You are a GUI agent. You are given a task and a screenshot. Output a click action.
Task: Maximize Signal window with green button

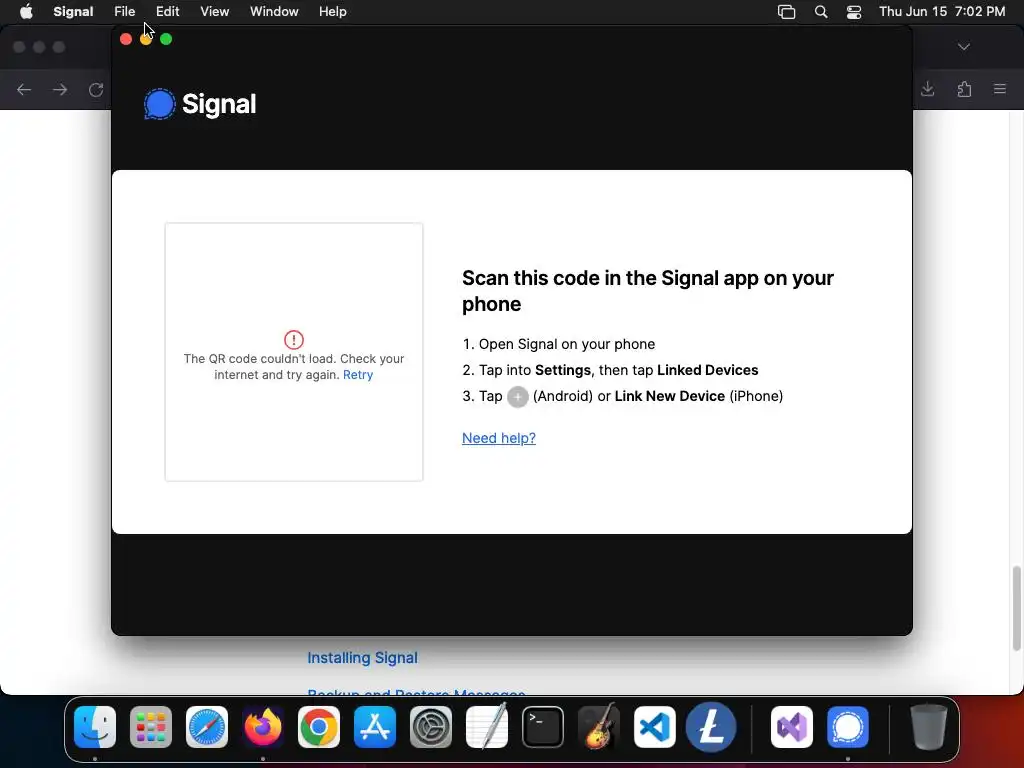166,39
